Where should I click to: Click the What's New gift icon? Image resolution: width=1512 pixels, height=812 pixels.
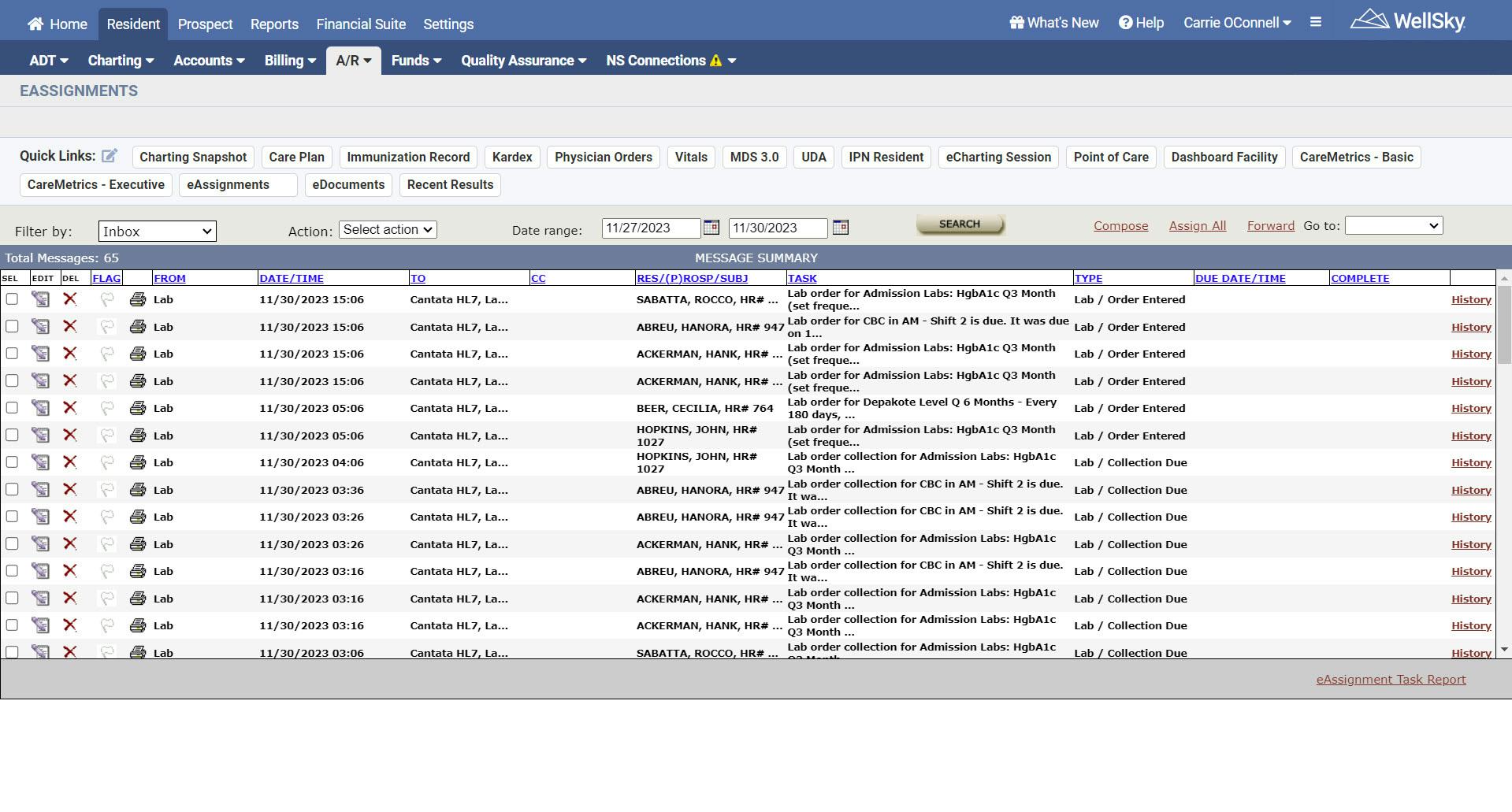pos(1016,23)
